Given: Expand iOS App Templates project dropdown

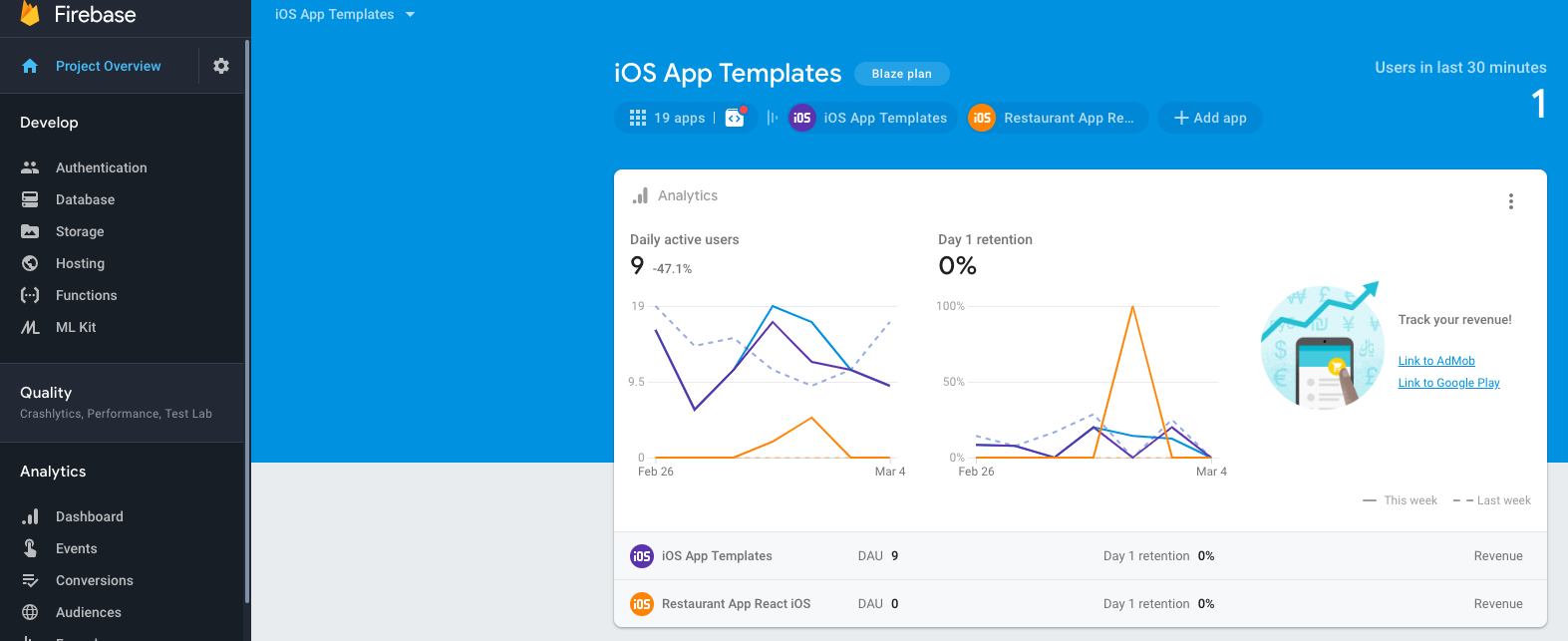Looking at the screenshot, I should [345, 14].
